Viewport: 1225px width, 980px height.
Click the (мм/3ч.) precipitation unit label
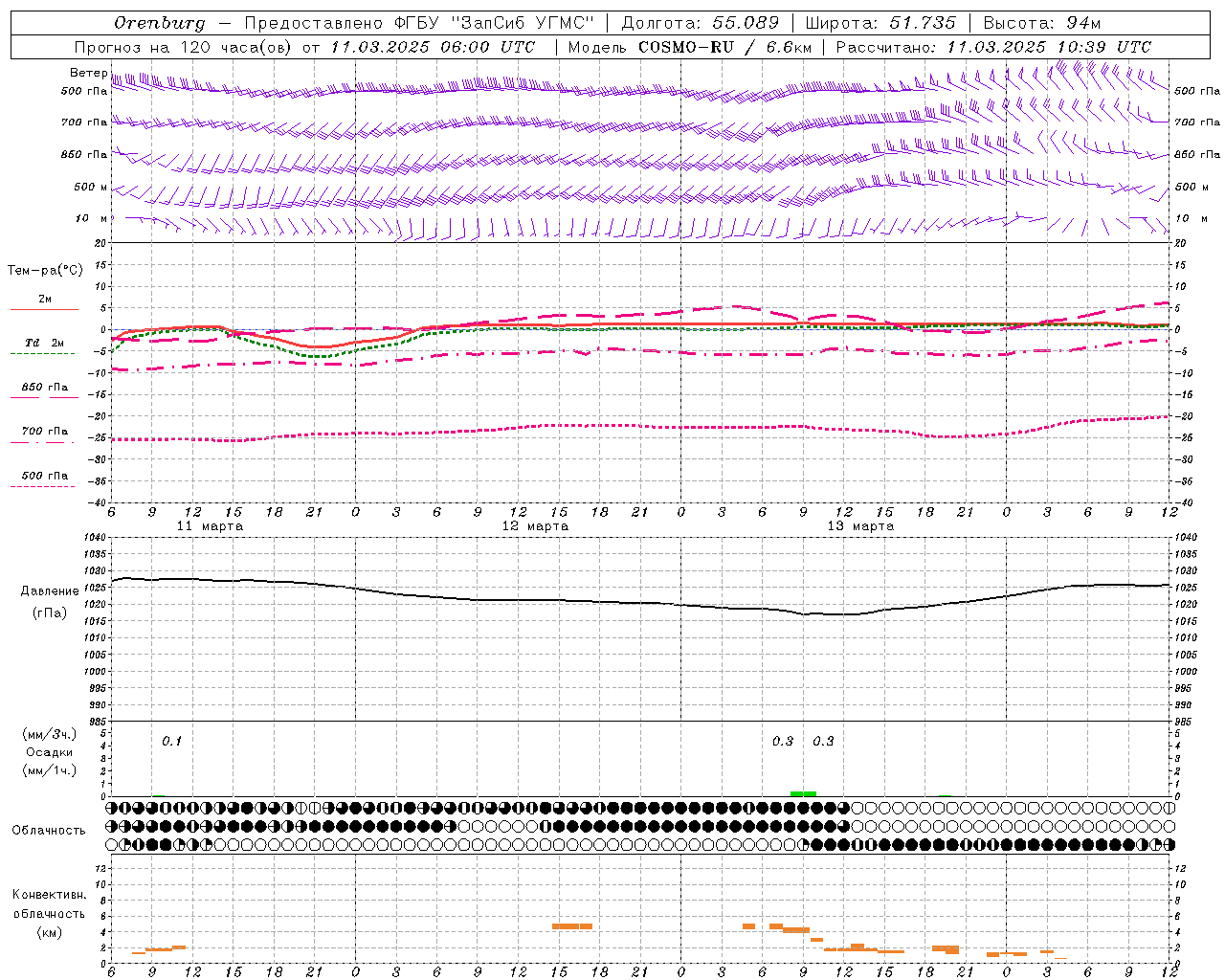(50, 735)
